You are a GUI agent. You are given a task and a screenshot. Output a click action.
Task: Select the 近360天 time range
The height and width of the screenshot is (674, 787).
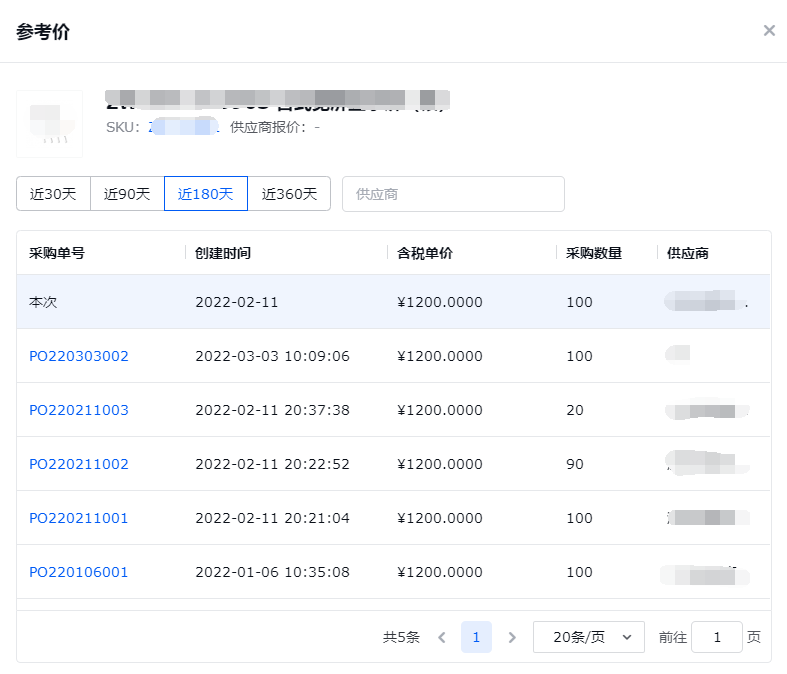pyautogui.click(x=289, y=194)
